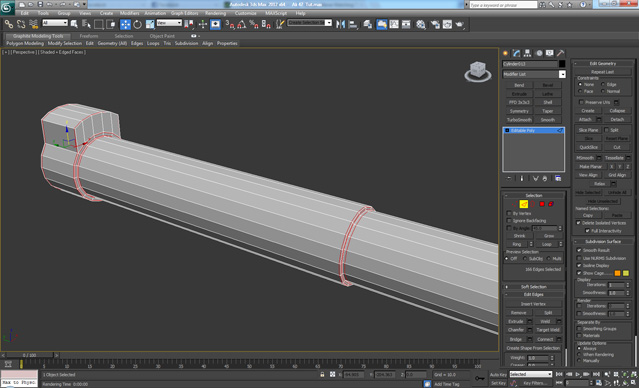The width and height of the screenshot is (639, 388).
Task: Click Configure Modifier Sets icon
Action: pos(558,178)
